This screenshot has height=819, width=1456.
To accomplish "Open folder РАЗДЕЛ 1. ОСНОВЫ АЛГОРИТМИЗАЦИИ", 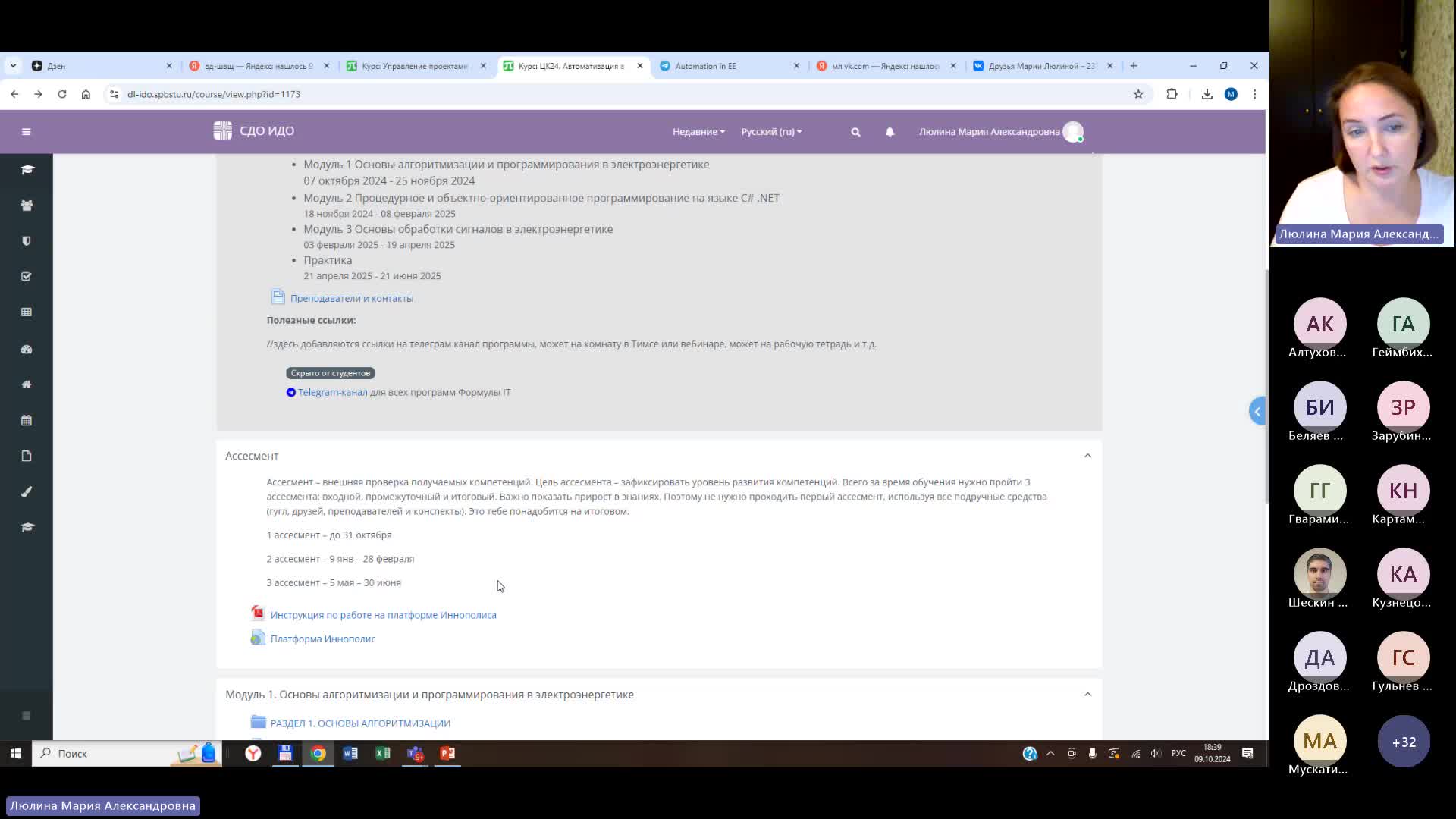I will tap(360, 723).
